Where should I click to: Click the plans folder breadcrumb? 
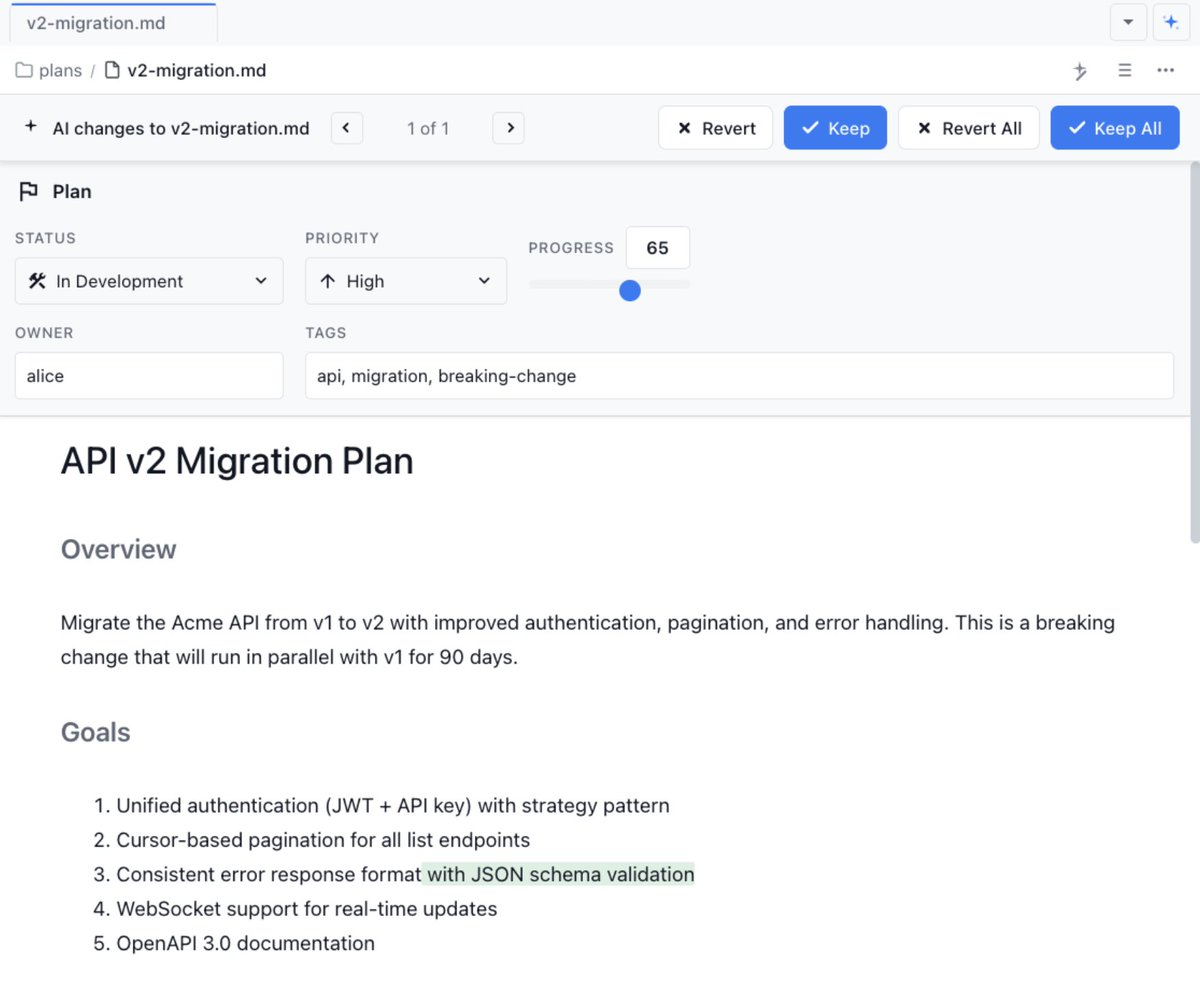click(49, 71)
